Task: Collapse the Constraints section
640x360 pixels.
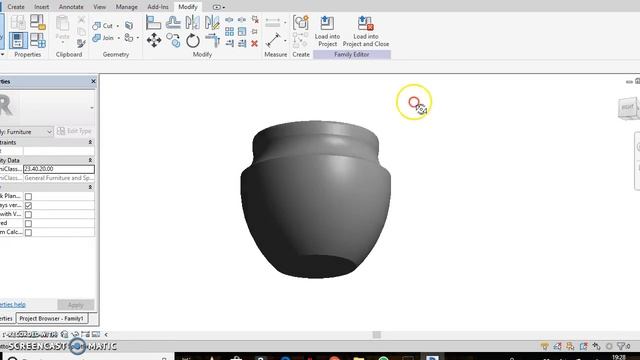Action: [x=90, y=142]
